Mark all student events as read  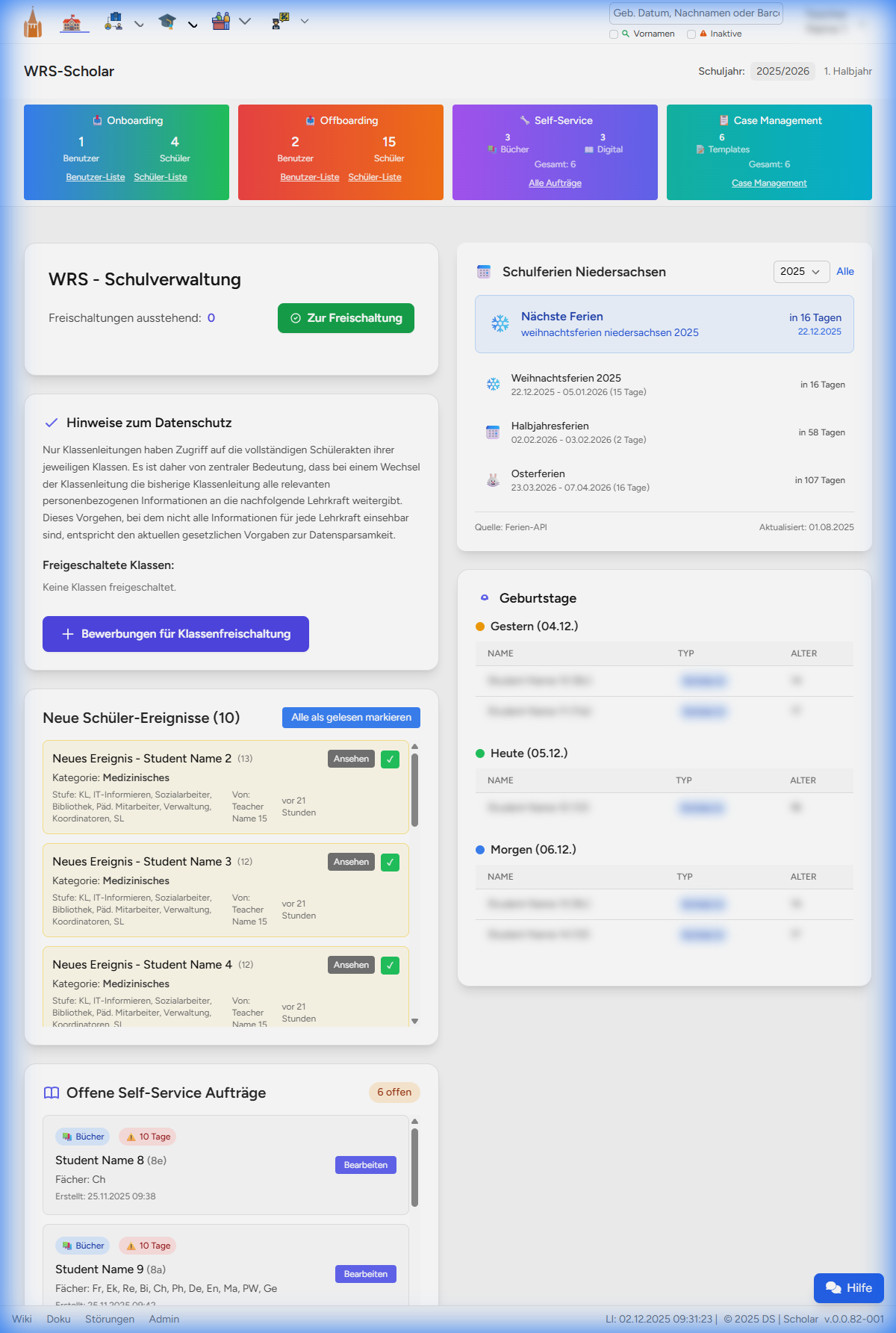[x=351, y=718]
